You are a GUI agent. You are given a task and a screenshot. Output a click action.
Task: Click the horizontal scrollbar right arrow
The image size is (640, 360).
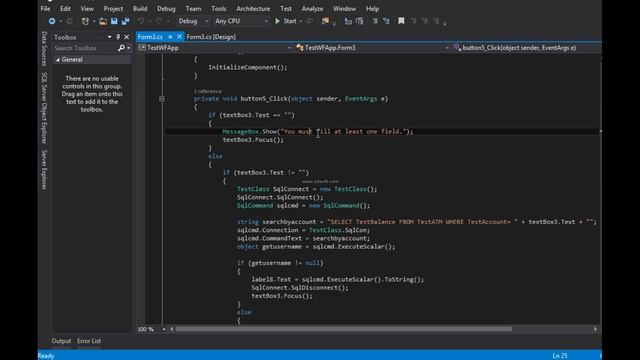point(595,329)
